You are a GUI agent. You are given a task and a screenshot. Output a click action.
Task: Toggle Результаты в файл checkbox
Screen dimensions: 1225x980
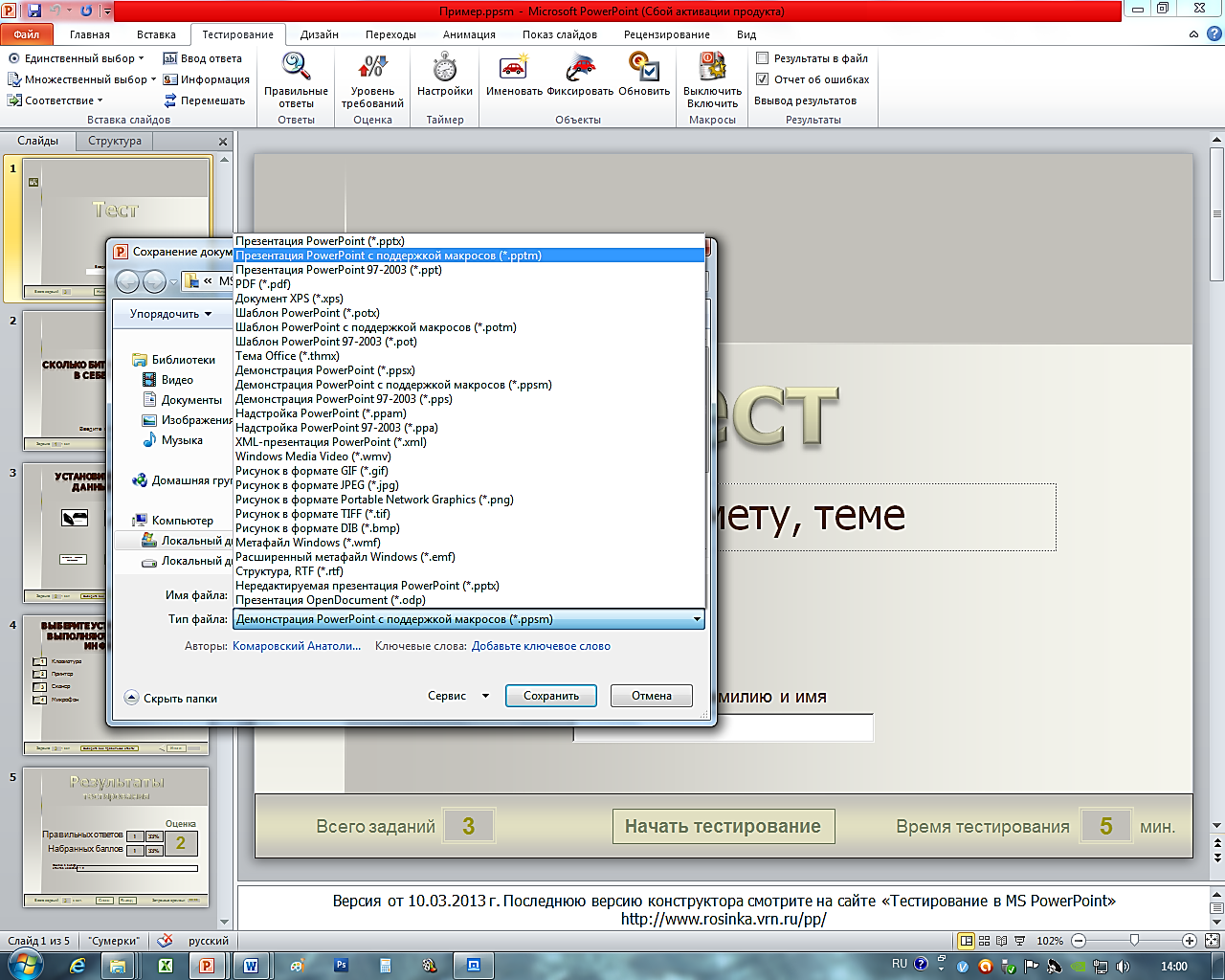(763, 58)
